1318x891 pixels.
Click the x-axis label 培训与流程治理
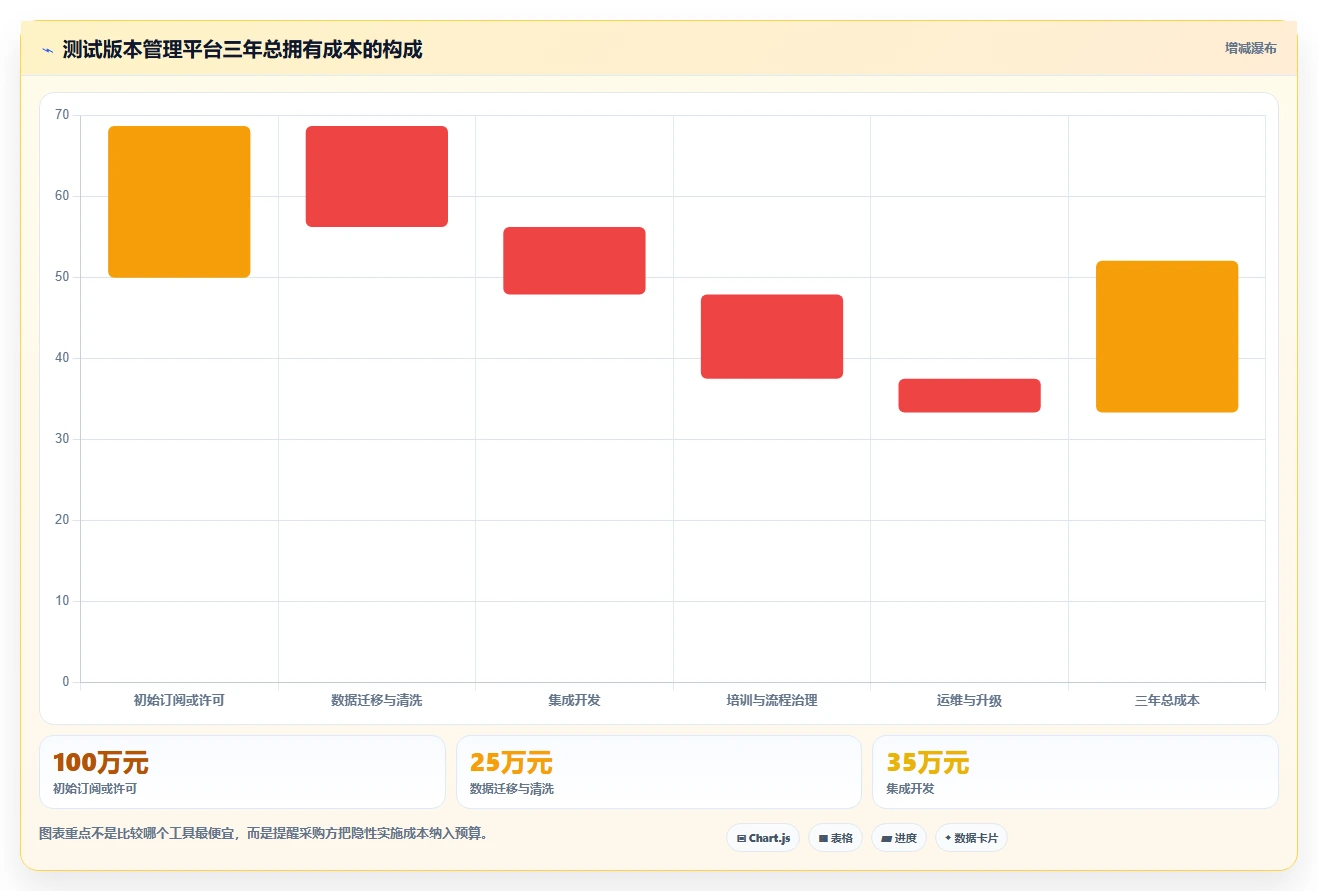click(x=772, y=700)
